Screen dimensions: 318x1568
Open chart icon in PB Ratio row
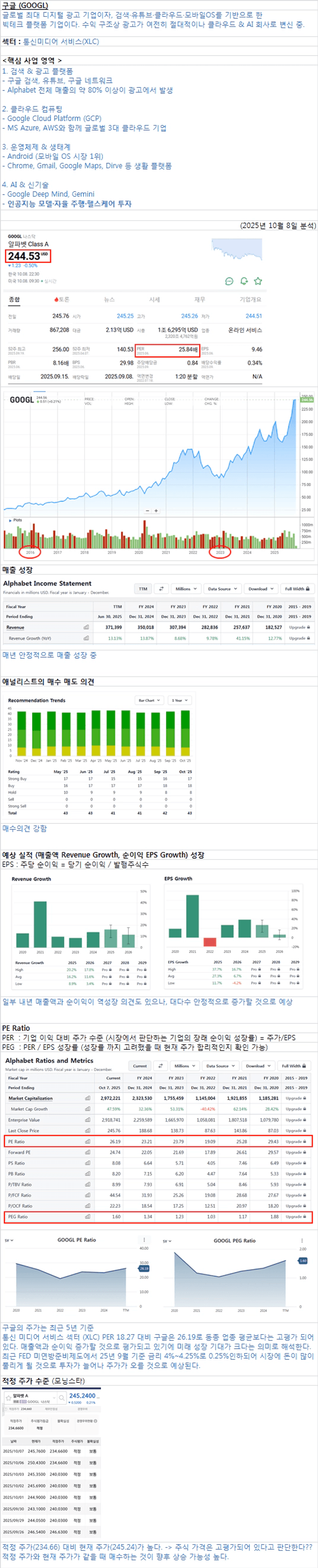[x=88, y=1173]
